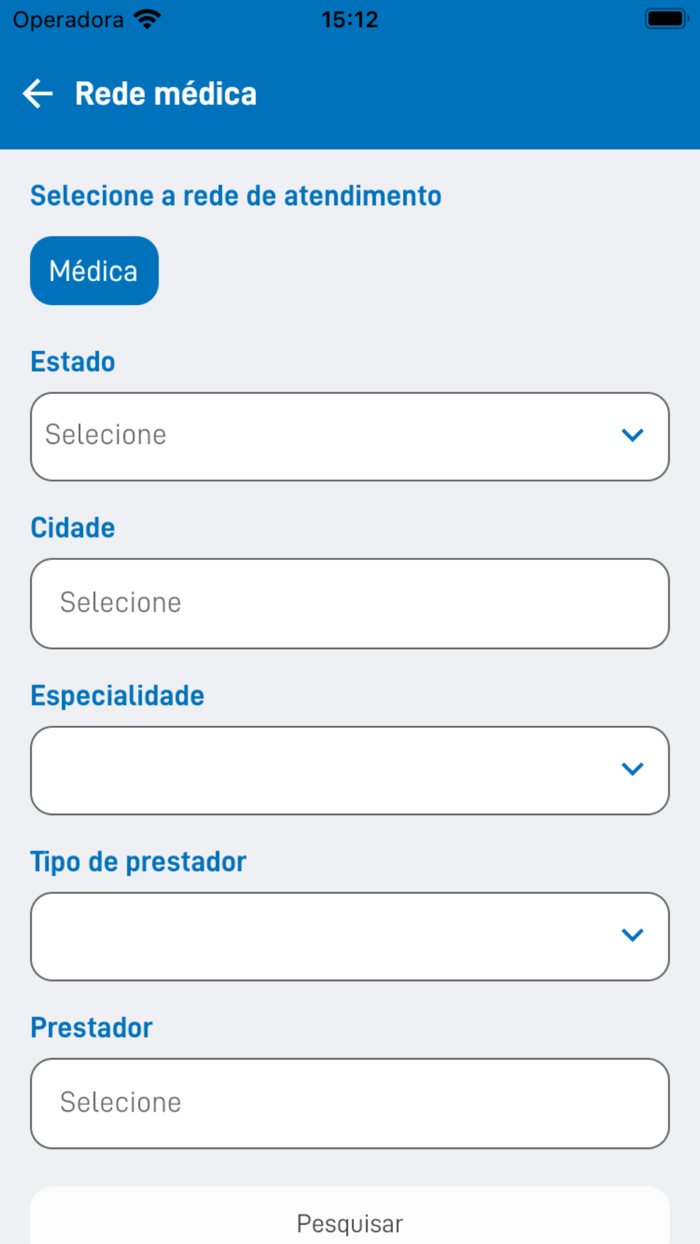
Task: Focus the Cidade Selecione field
Action: pyautogui.click(x=350, y=602)
